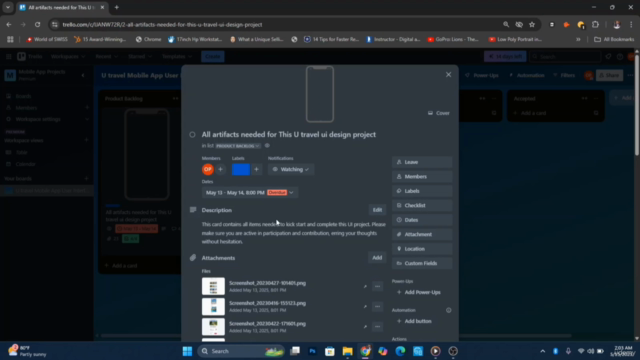Image resolution: width=640 pixels, height=360 pixels.
Task: Open Dates in card sidebar
Action: 422,220
